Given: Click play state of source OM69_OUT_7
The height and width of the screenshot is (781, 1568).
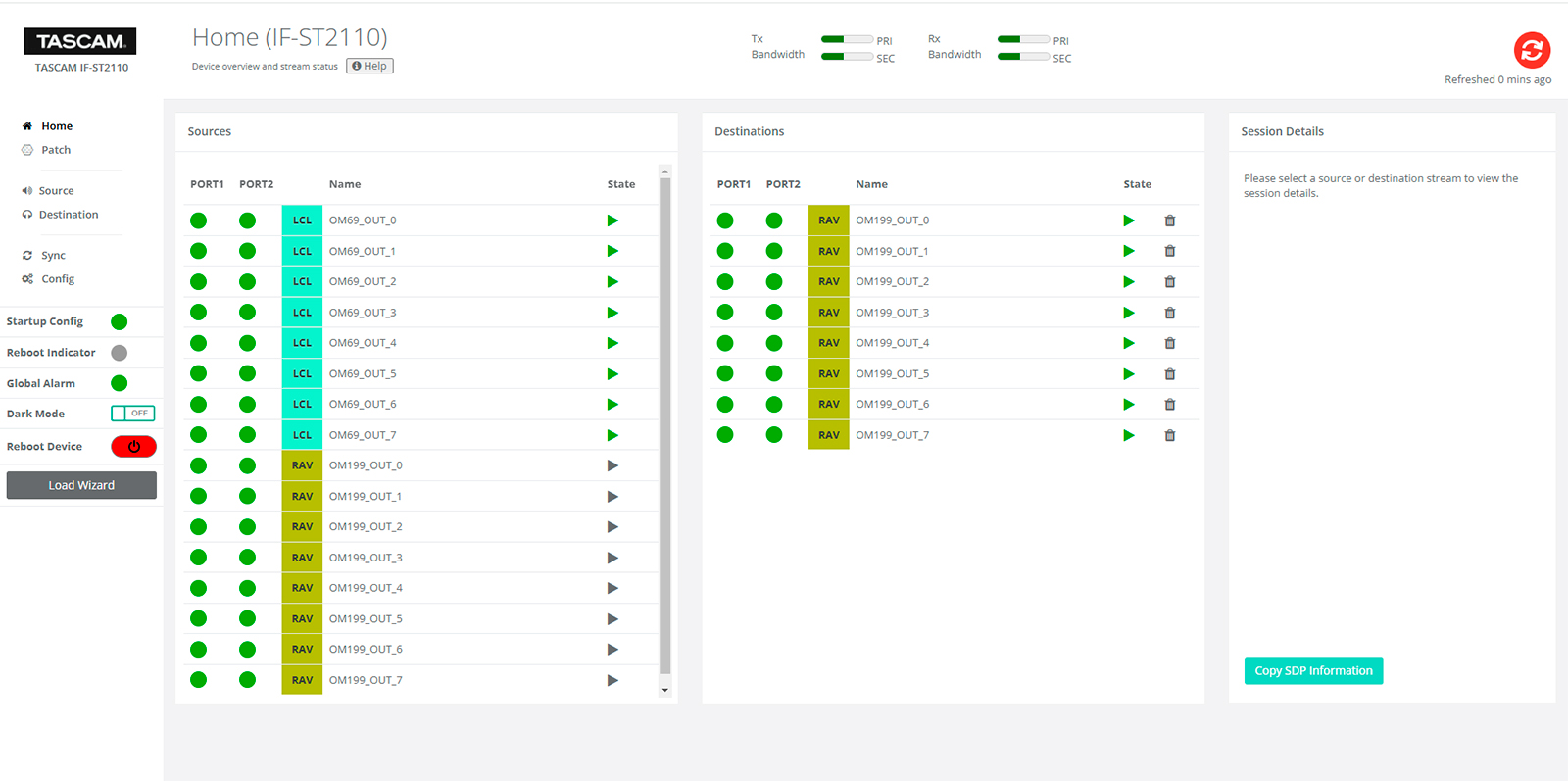Looking at the screenshot, I should pos(612,435).
